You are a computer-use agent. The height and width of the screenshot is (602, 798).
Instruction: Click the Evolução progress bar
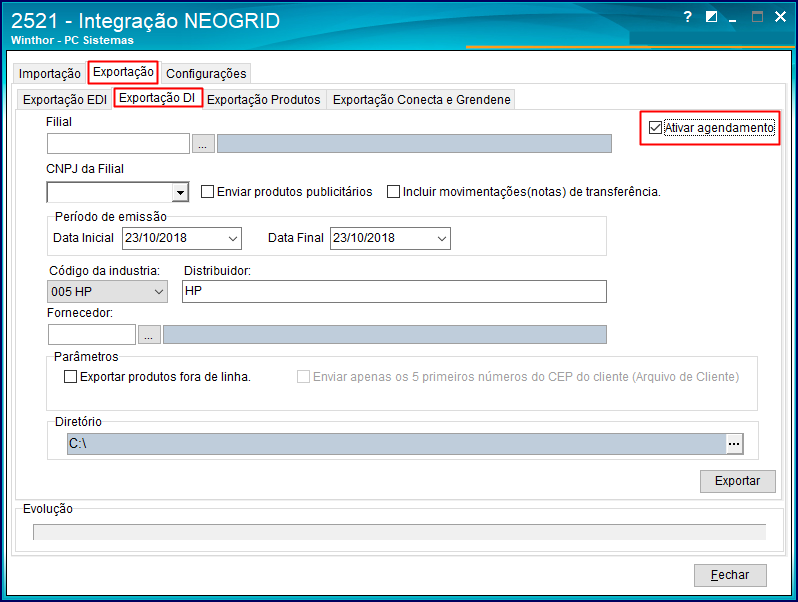(x=400, y=532)
